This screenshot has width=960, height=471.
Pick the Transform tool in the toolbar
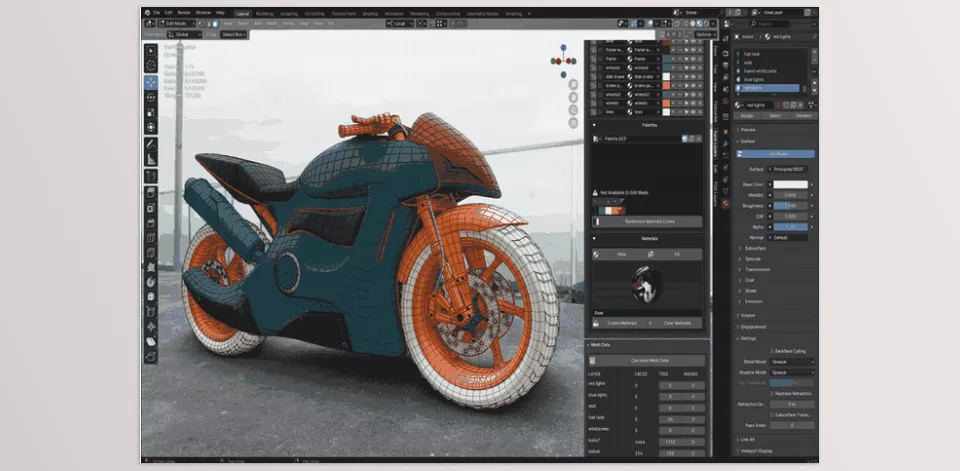[151, 127]
